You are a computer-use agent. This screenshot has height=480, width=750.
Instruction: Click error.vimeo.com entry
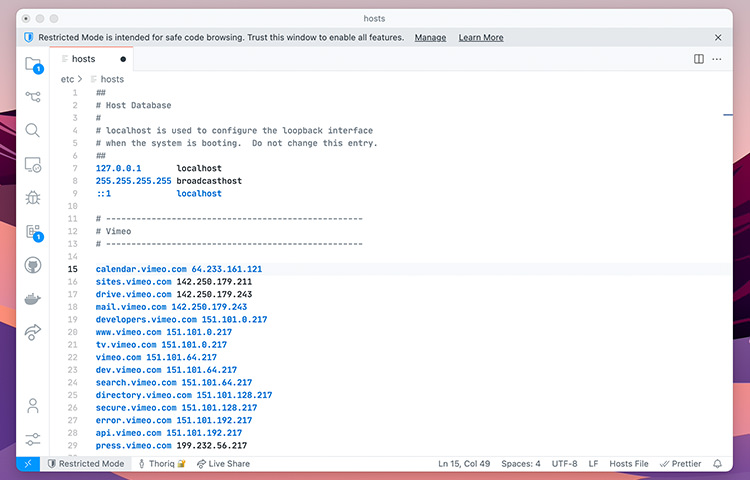click(x=133, y=420)
